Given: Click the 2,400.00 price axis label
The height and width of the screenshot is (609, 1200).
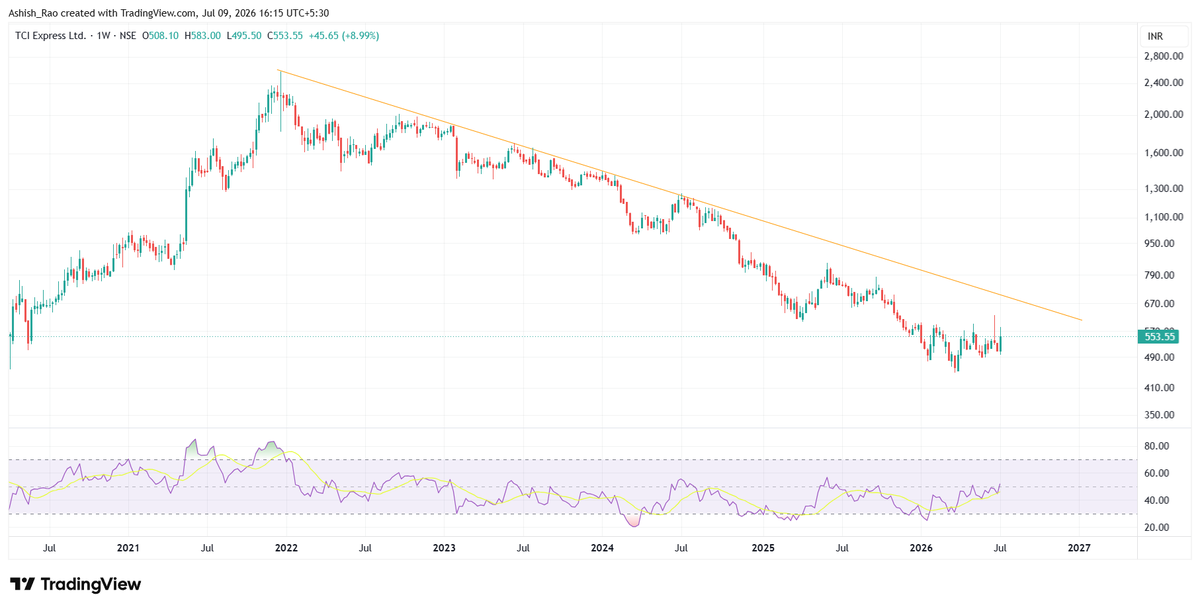Looking at the screenshot, I should [1163, 84].
